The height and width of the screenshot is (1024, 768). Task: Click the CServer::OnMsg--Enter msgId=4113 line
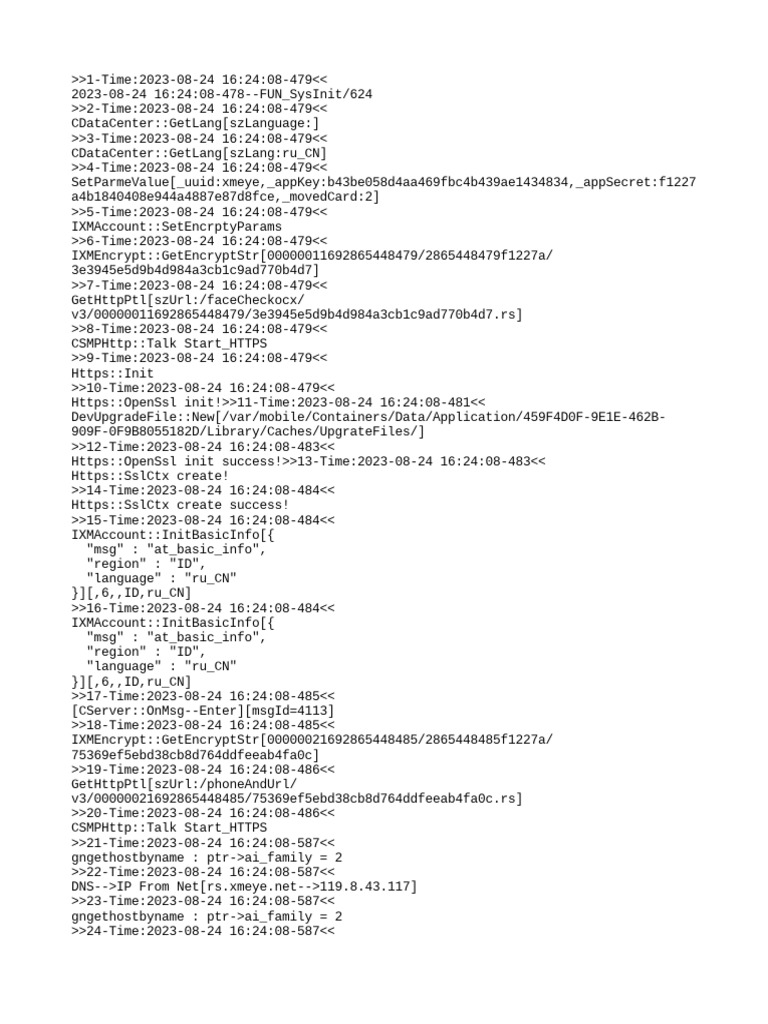pos(202,711)
